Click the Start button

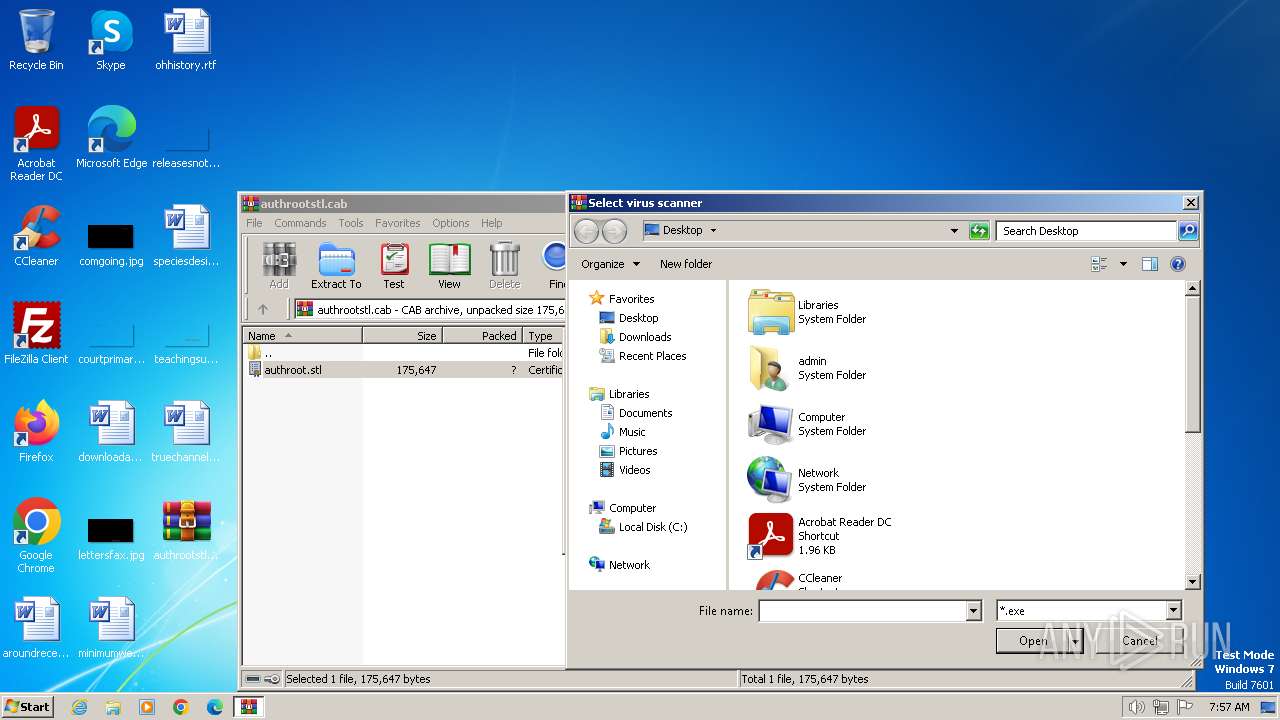(28, 707)
